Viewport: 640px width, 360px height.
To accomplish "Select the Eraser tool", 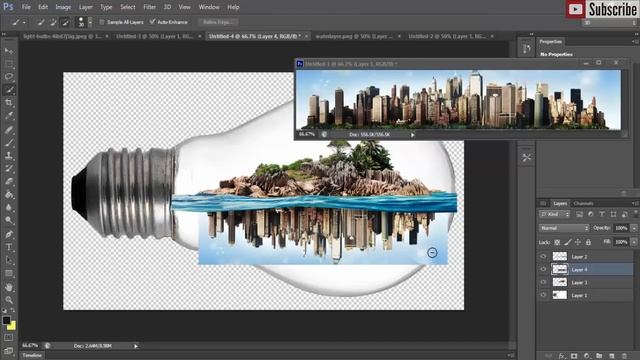I will click(x=9, y=182).
